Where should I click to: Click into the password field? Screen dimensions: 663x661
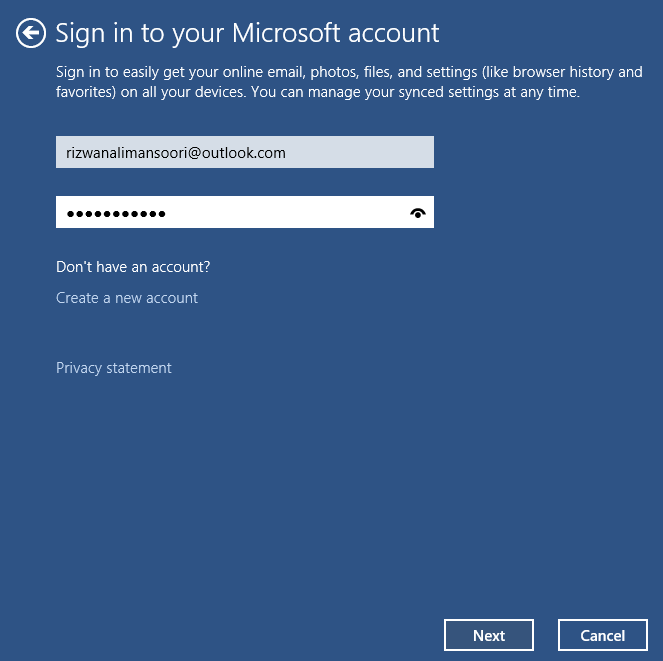tap(245, 212)
